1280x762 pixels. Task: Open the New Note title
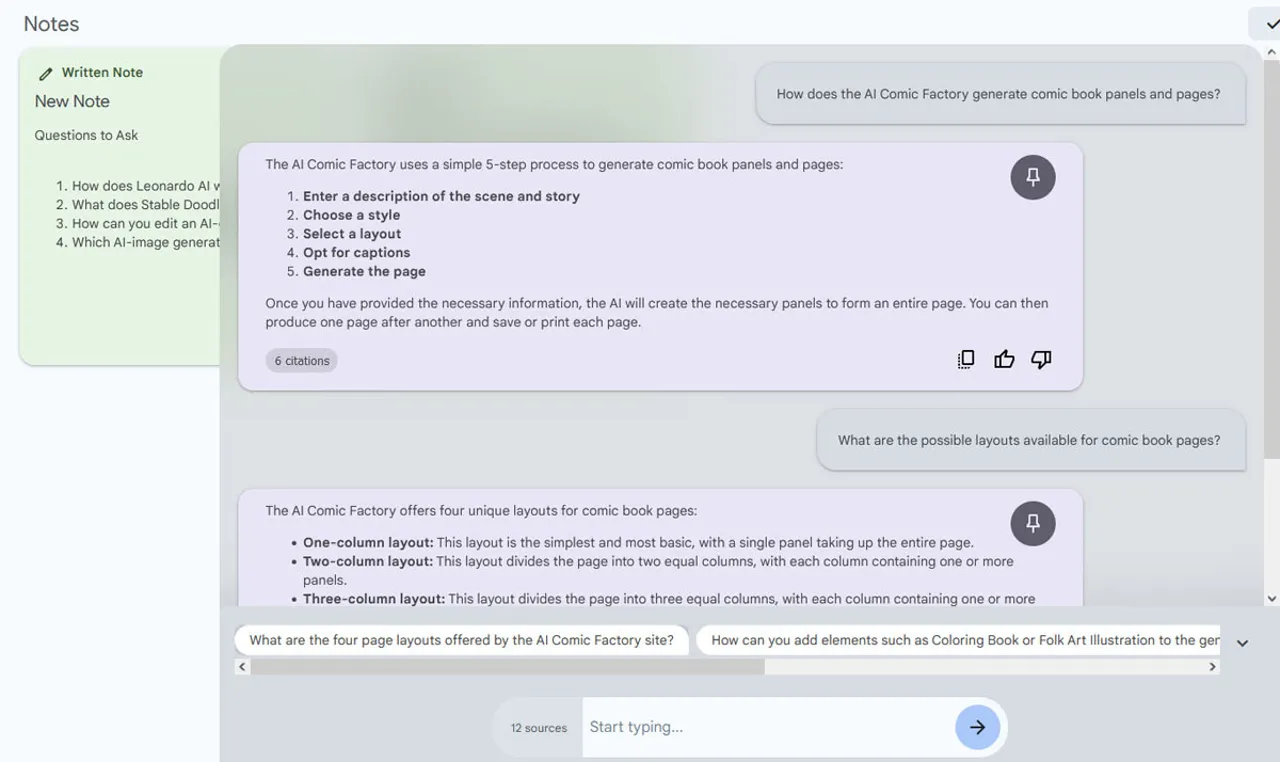click(72, 101)
